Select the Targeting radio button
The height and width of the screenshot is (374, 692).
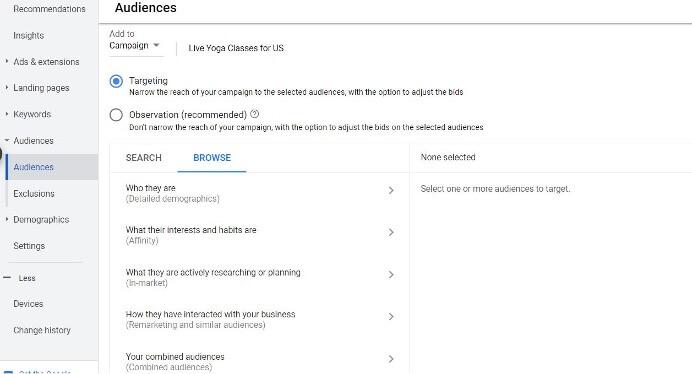pos(116,81)
